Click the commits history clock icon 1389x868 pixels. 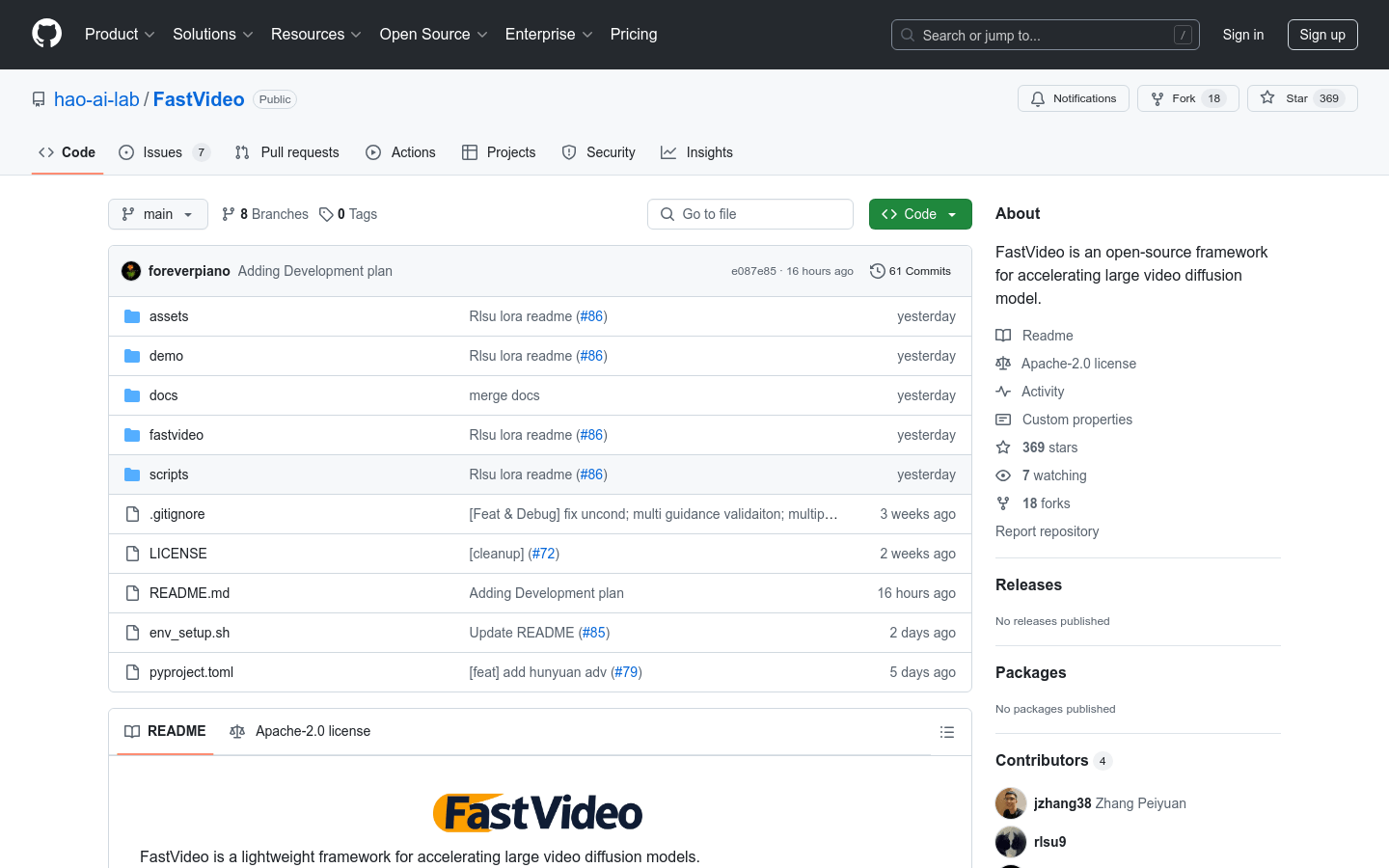[877, 271]
